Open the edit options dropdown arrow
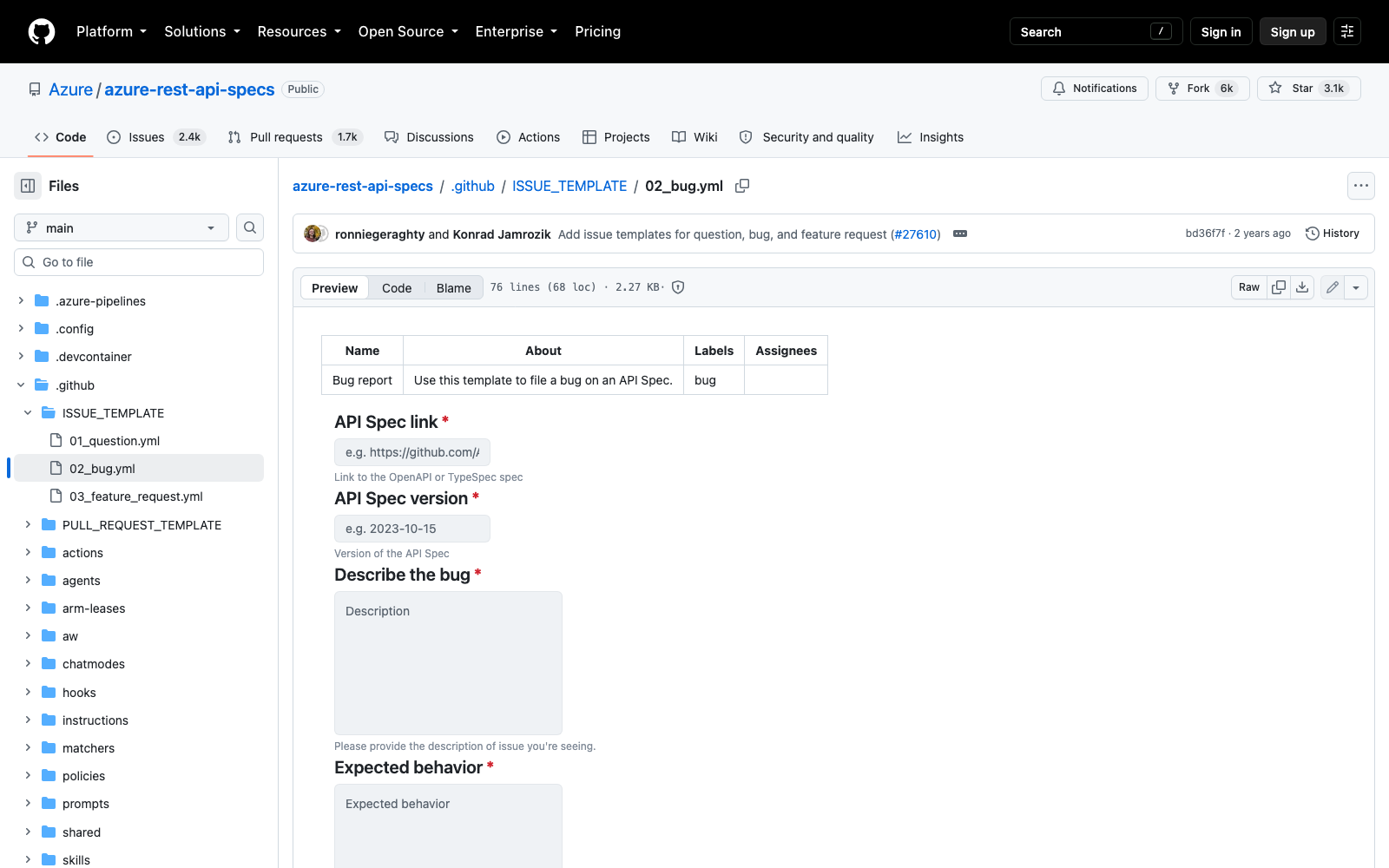 click(1356, 287)
